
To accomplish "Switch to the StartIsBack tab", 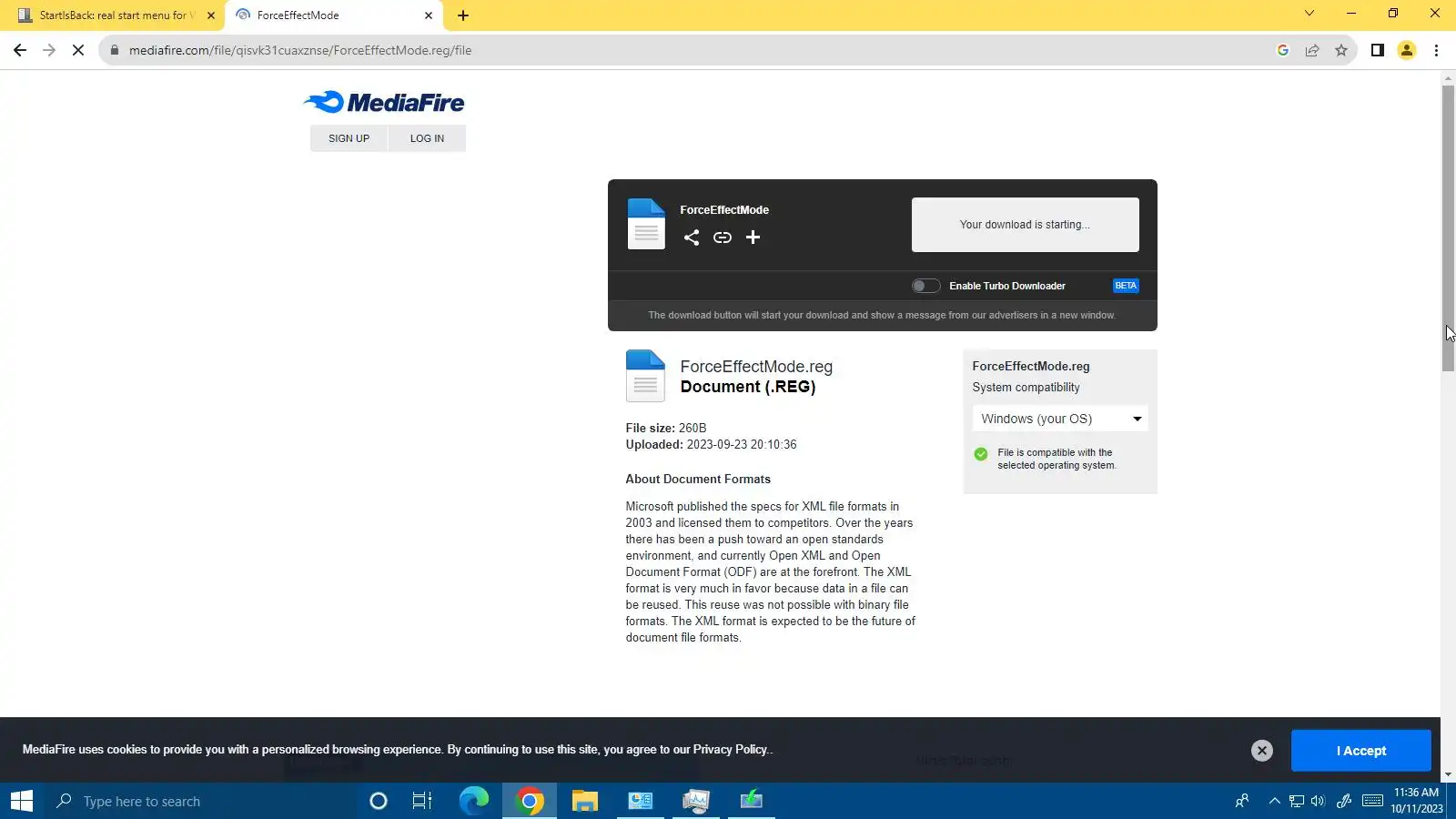I will click(115, 15).
